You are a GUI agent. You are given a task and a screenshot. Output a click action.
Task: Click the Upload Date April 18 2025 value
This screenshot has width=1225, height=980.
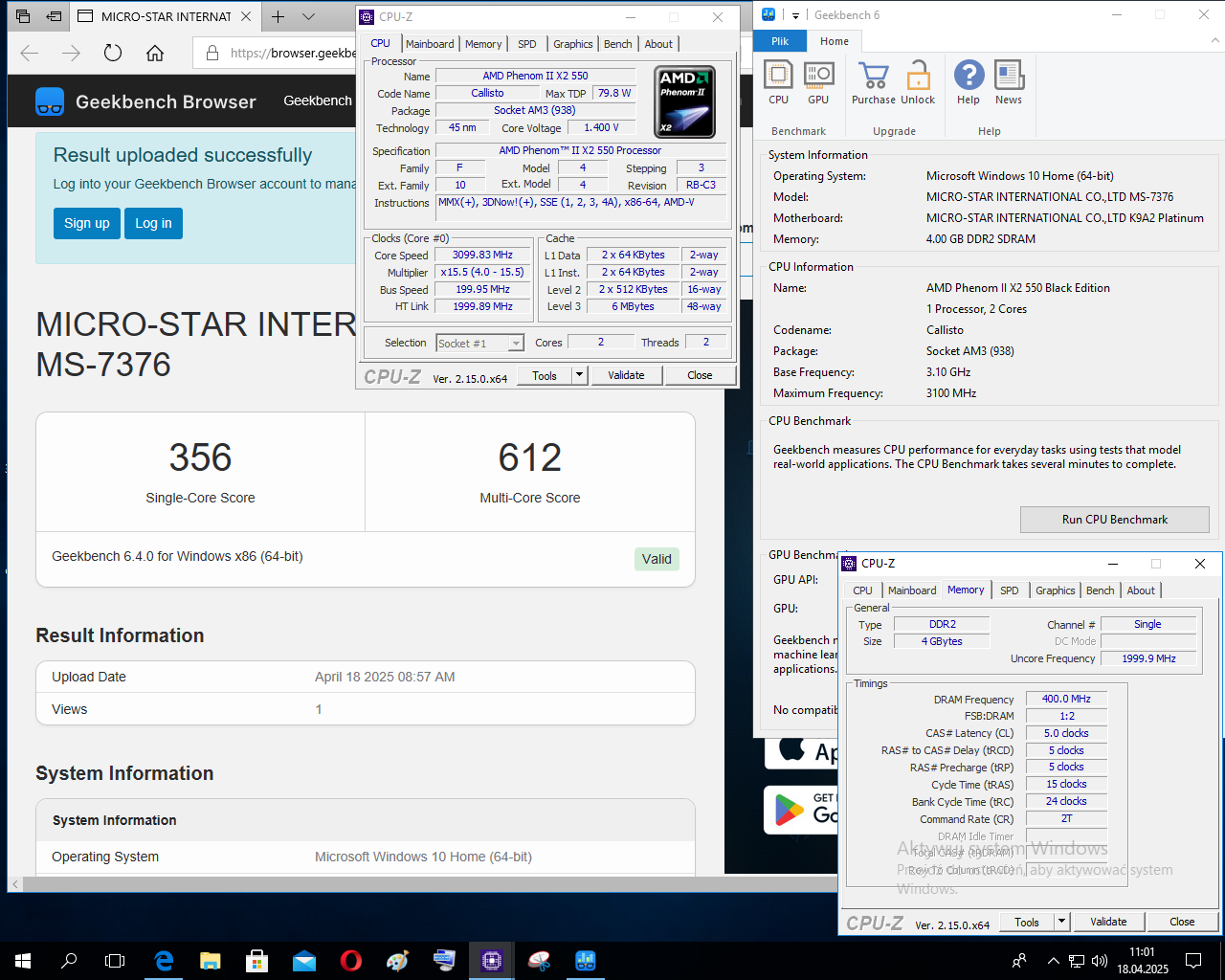coord(385,677)
